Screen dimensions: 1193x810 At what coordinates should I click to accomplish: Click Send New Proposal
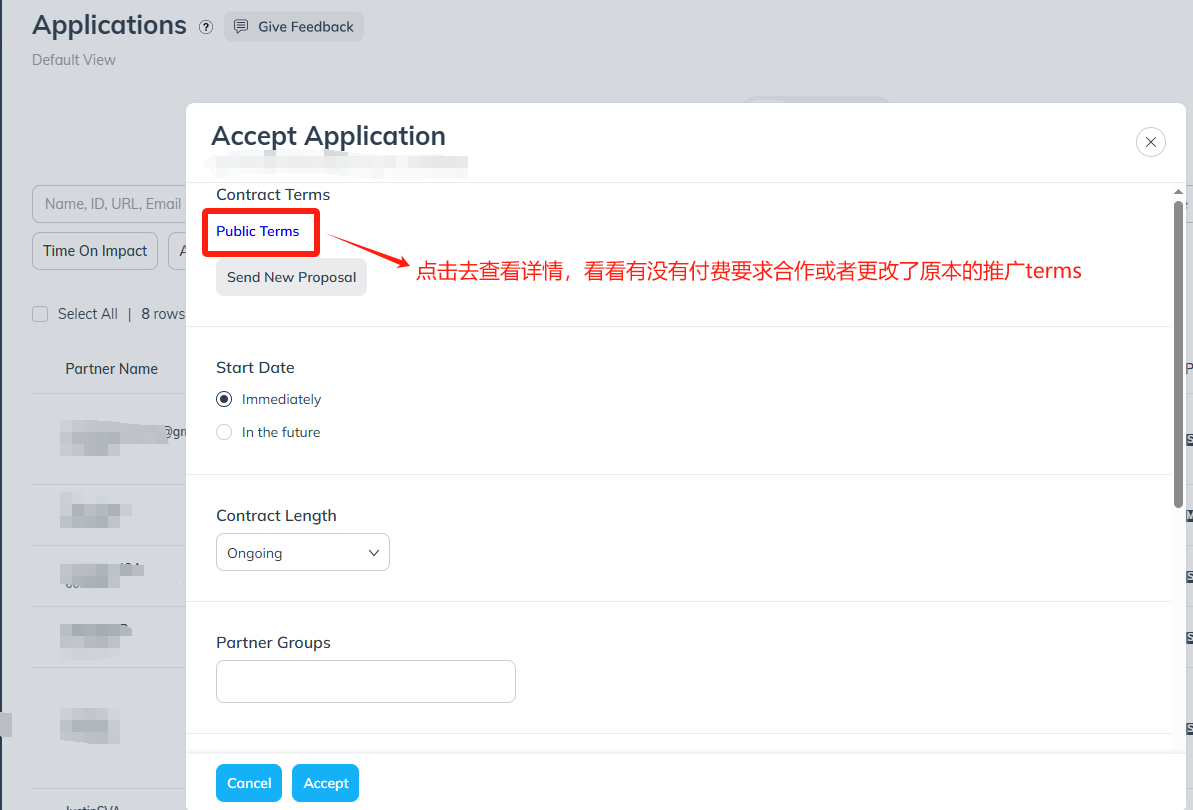(x=290, y=277)
